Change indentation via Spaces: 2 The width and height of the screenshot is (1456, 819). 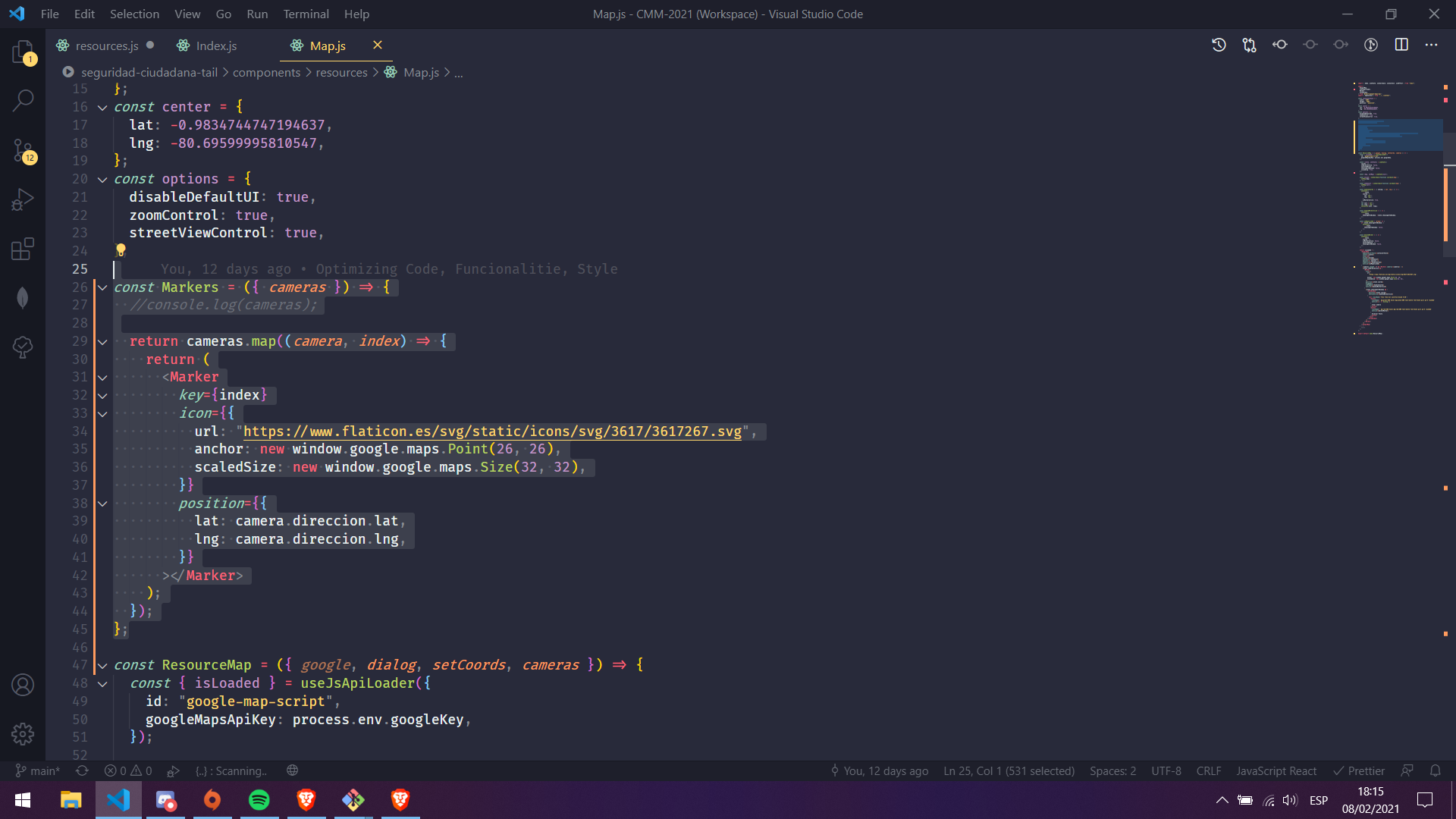coord(1112,770)
